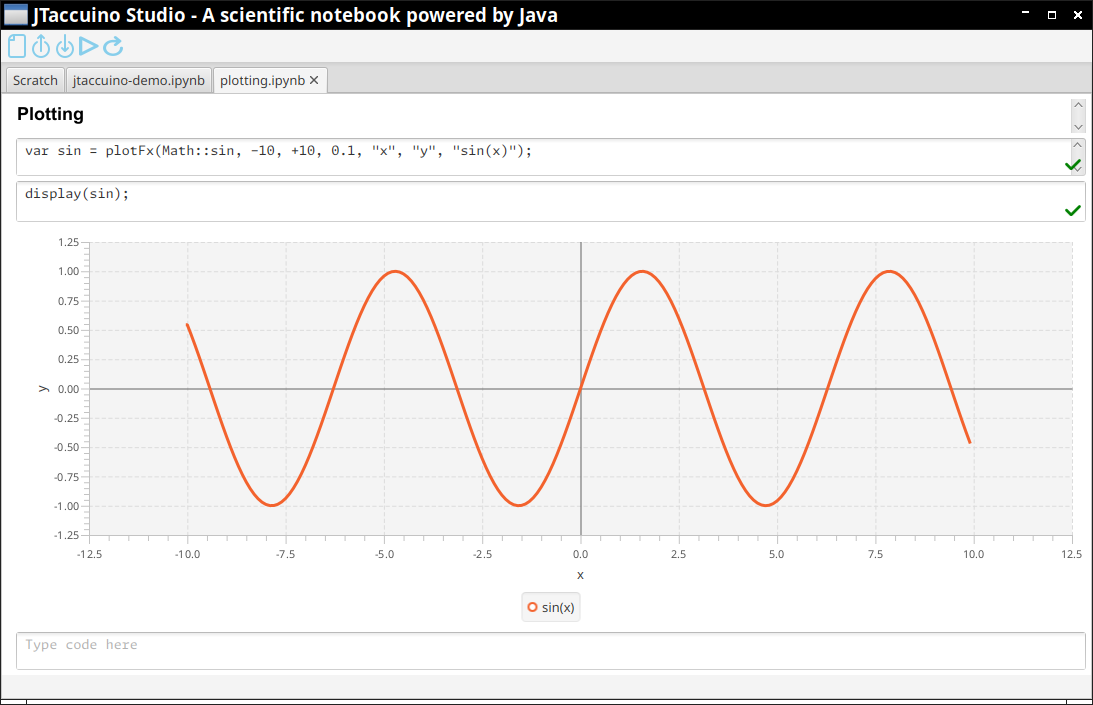1093x705 pixels.
Task: Click up arrow in plotFx cell scrollbar
Action: (x=1077, y=145)
